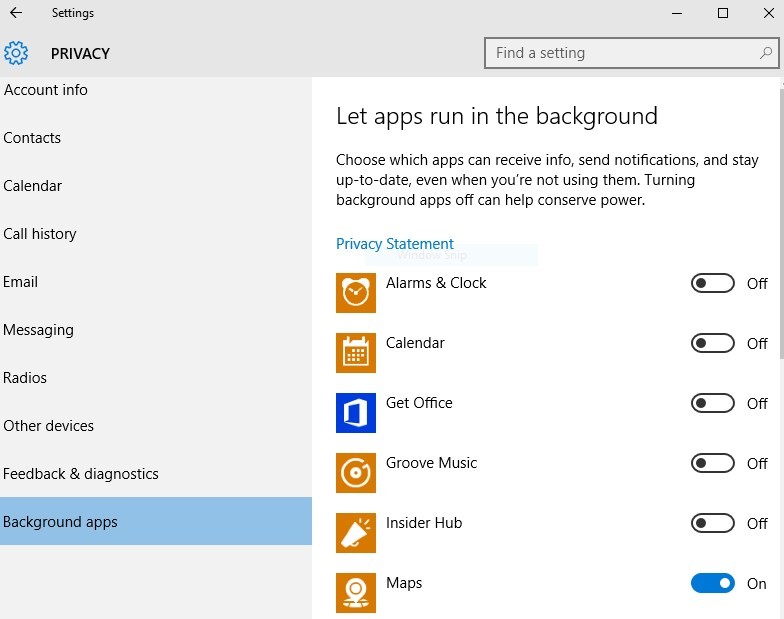Select Call history in the sidebar
The image size is (784, 619).
[x=40, y=234]
